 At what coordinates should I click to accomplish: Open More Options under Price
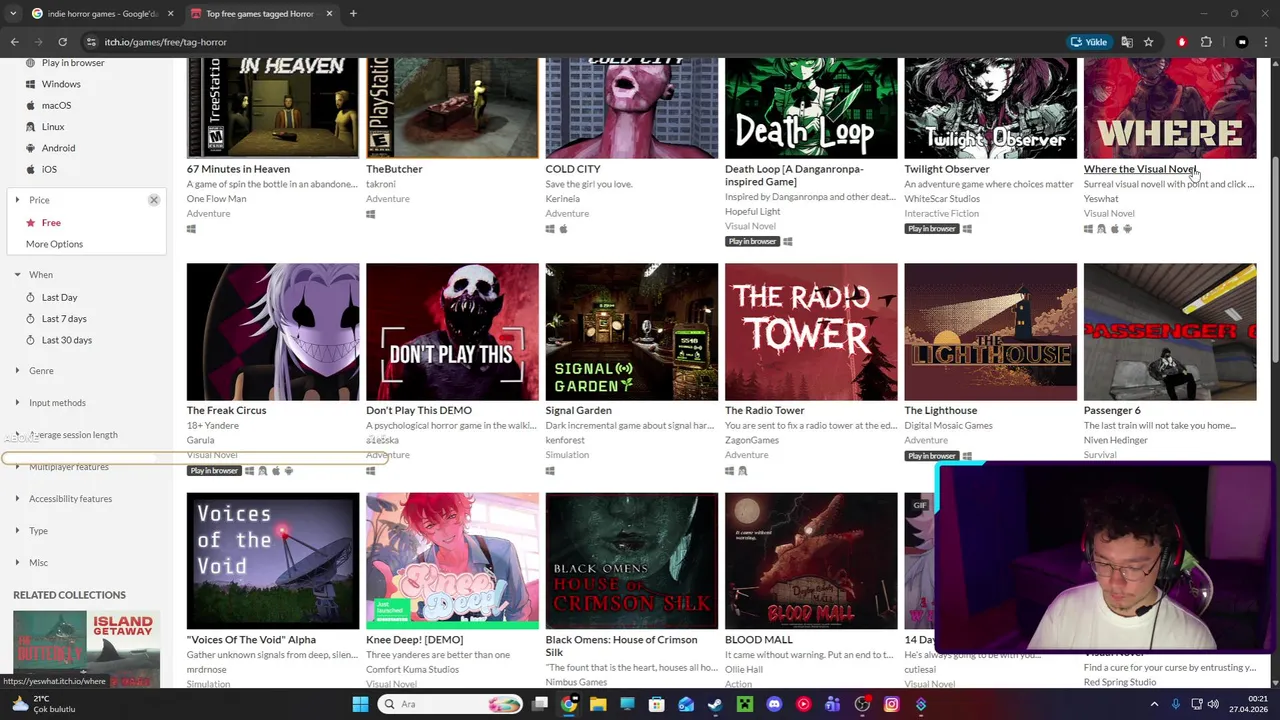tap(54, 244)
